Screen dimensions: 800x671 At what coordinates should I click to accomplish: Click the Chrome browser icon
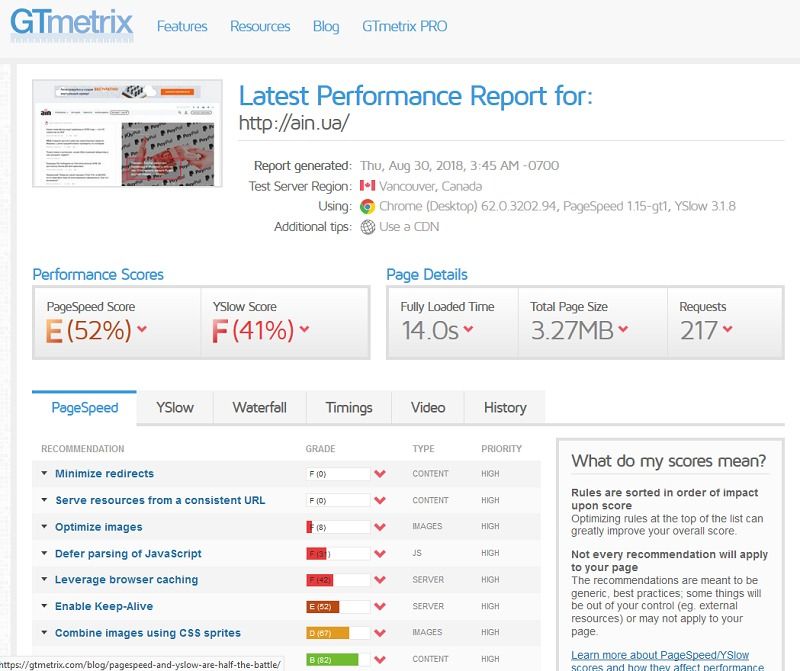click(x=367, y=207)
